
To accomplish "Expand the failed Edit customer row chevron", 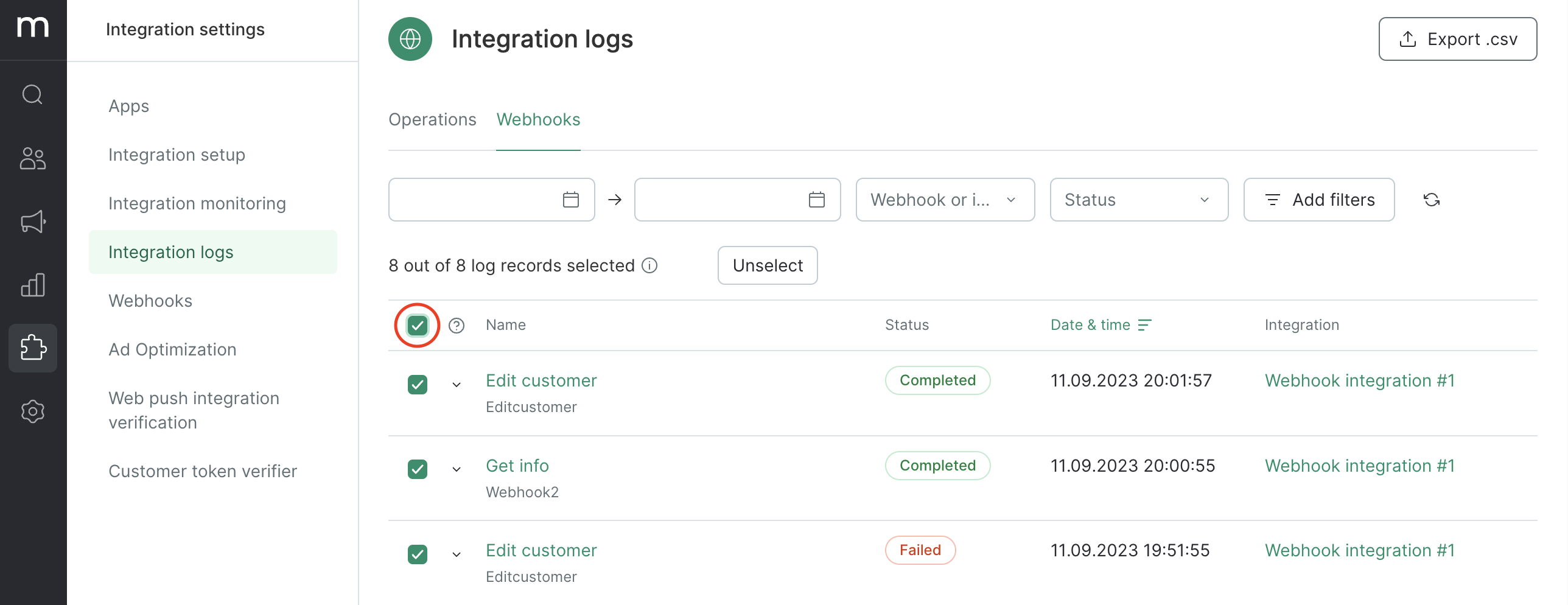I will click(457, 554).
